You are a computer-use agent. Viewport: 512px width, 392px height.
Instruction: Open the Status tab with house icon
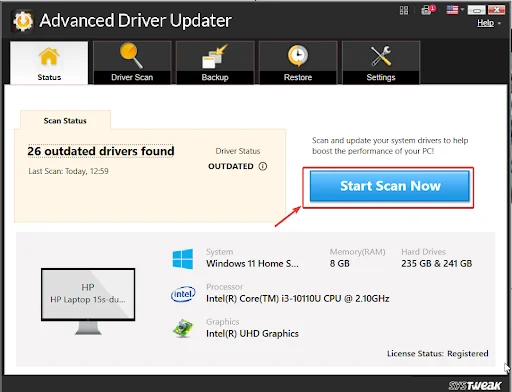click(x=49, y=63)
